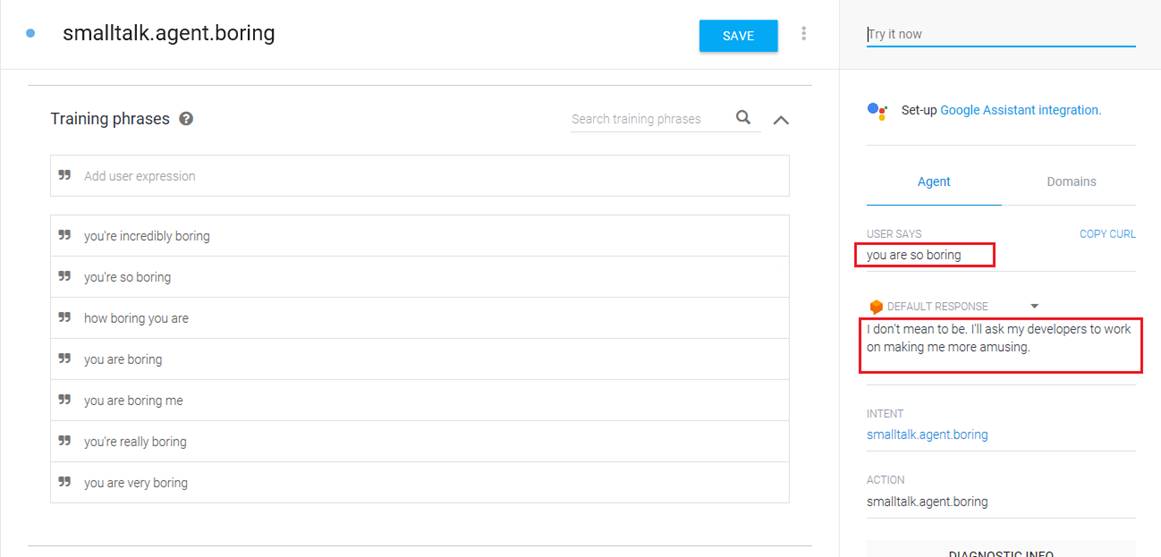This screenshot has width=1161, height=557.
Task: Click the blue status dot beside intent name
Action: pyautogui.click(x=30, y=34)
